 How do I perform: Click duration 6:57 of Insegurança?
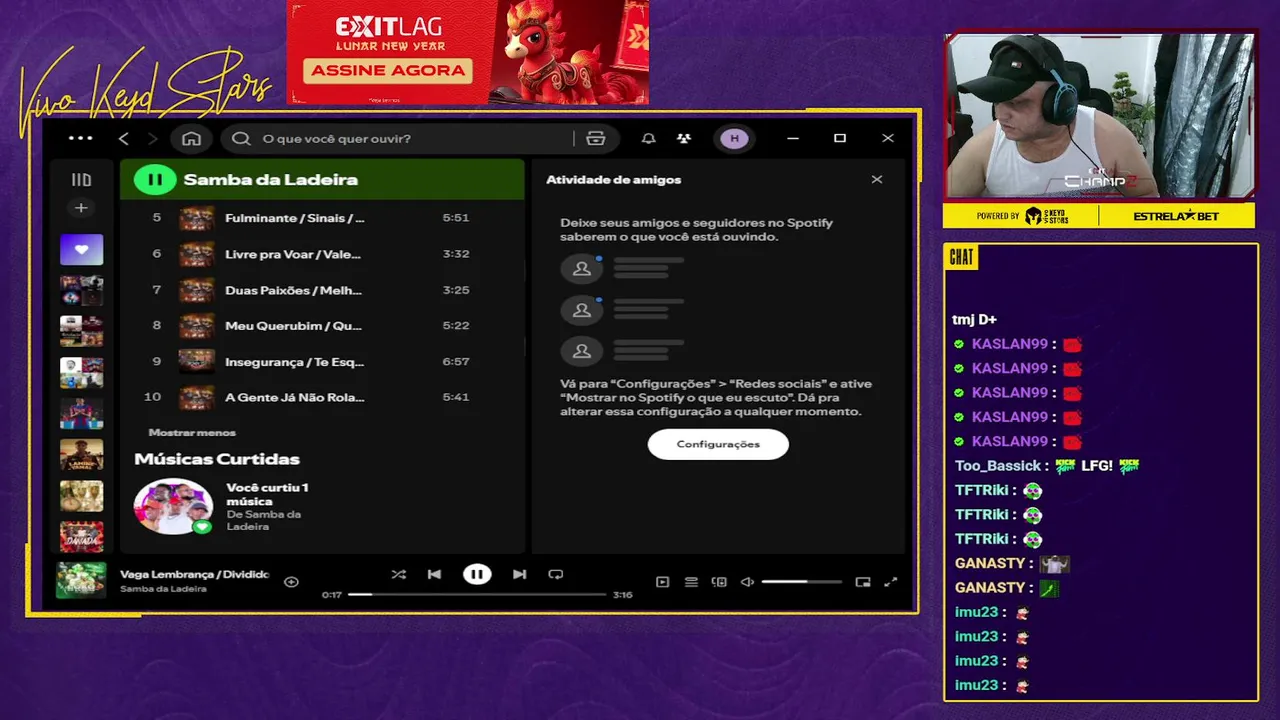point(456,361)
